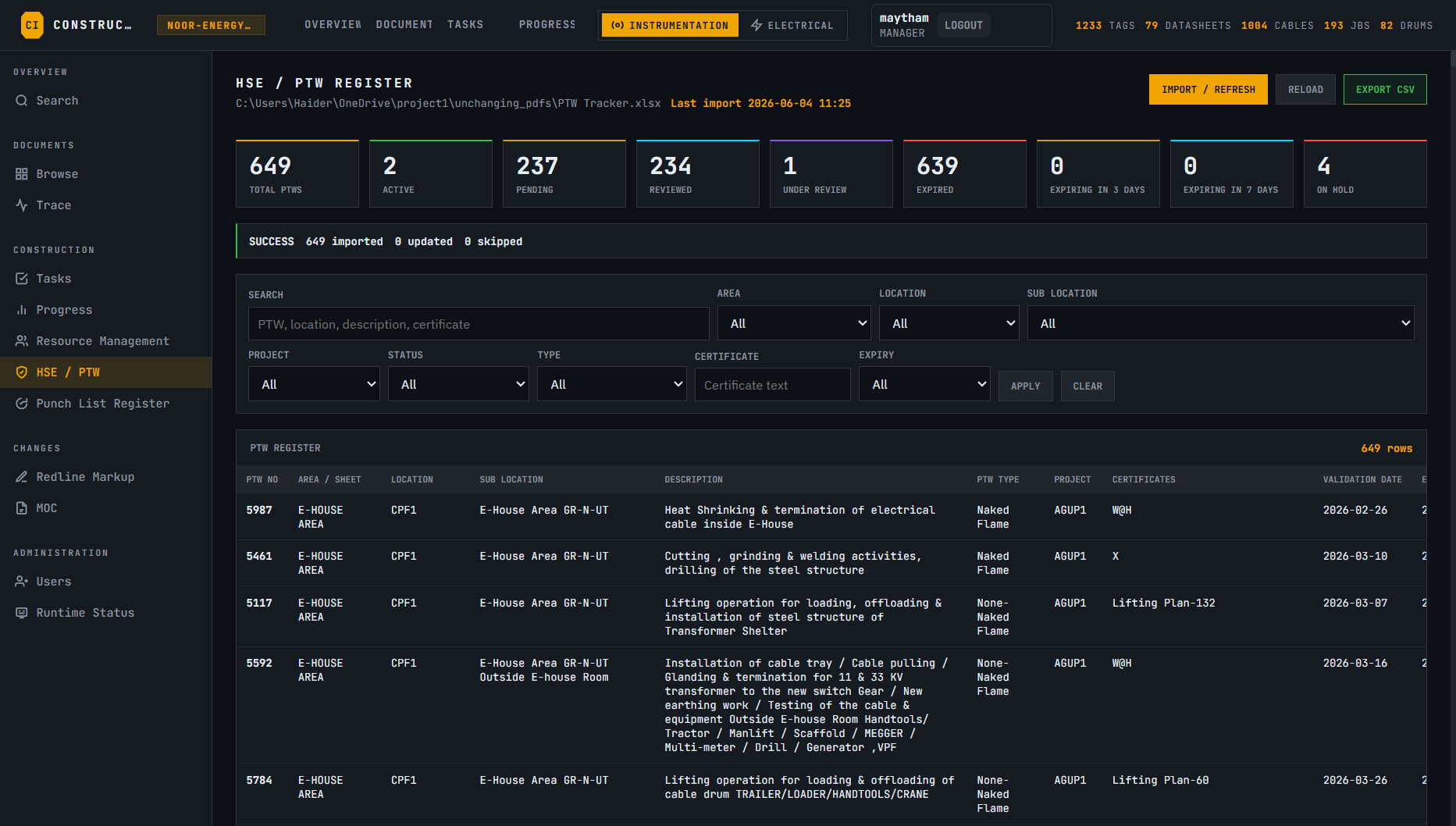Open the Progress top menu item
Image resolution: width=1456 pixels, height=826 pixels.
click(546, 25)
